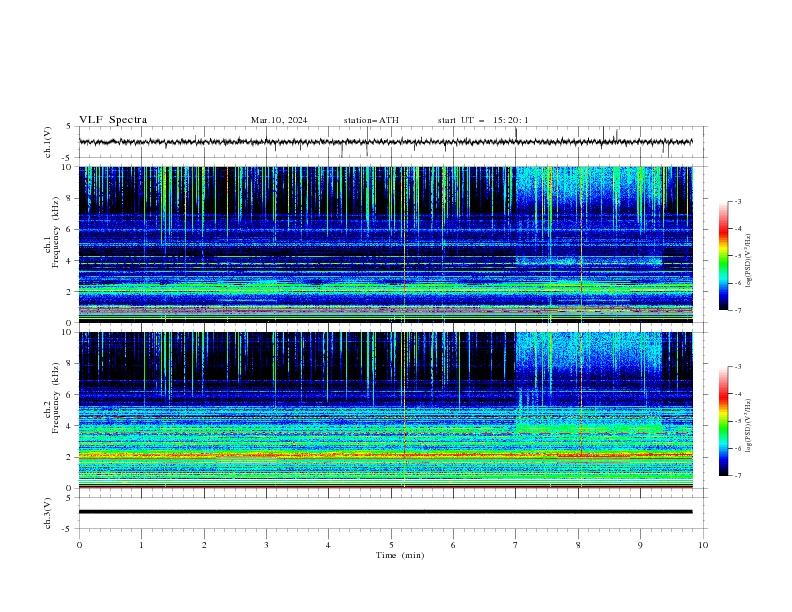Click time axis tick label "8"

click(x=578, y=545)
